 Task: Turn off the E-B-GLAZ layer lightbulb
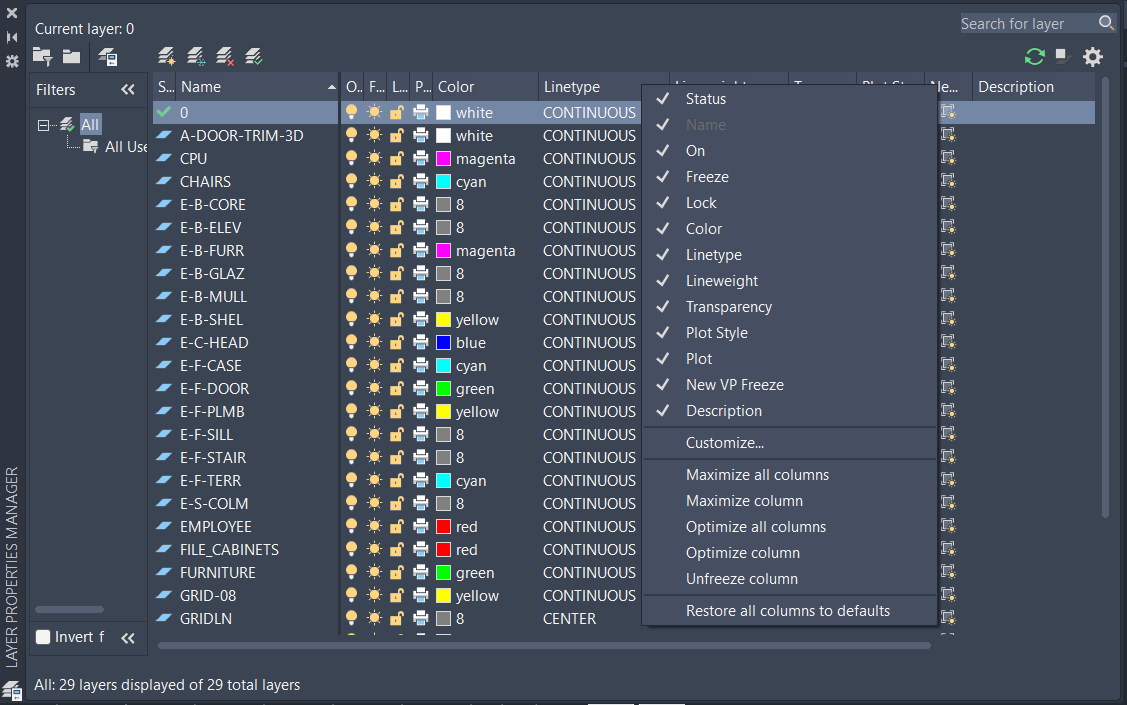[351, 272]
